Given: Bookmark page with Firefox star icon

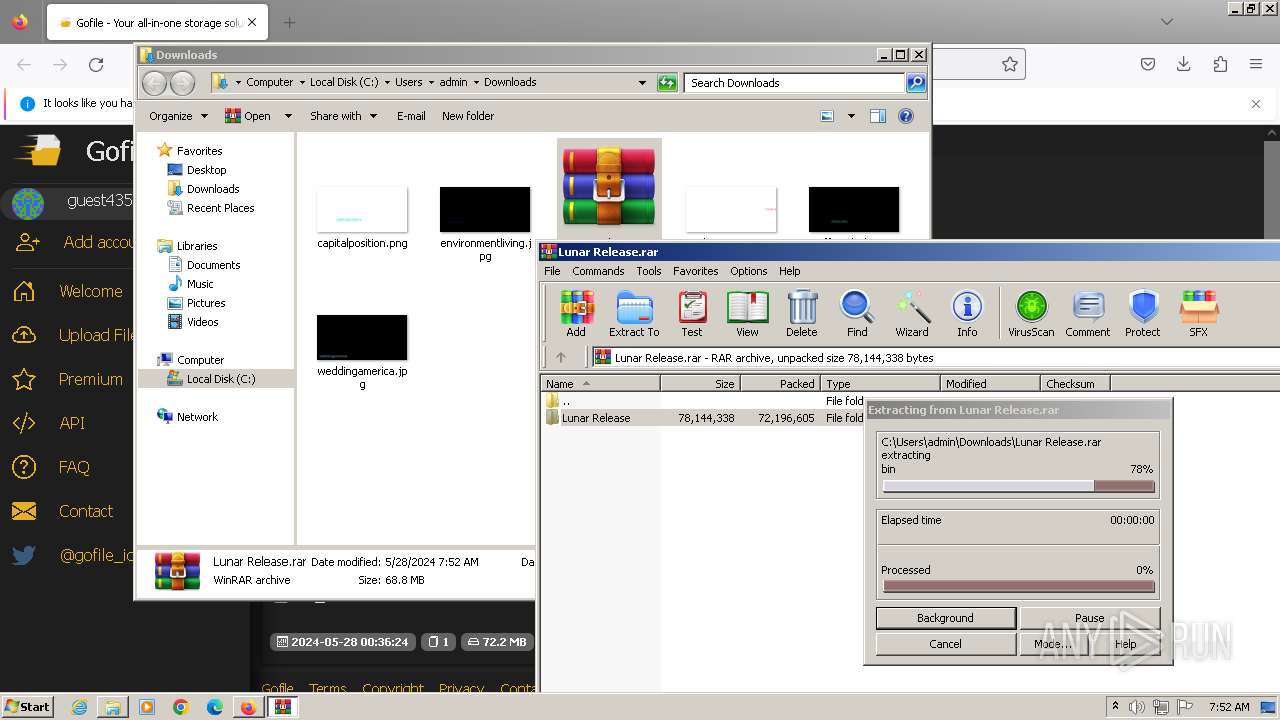Looking at the screenshot, I should tap(1010, 65).
